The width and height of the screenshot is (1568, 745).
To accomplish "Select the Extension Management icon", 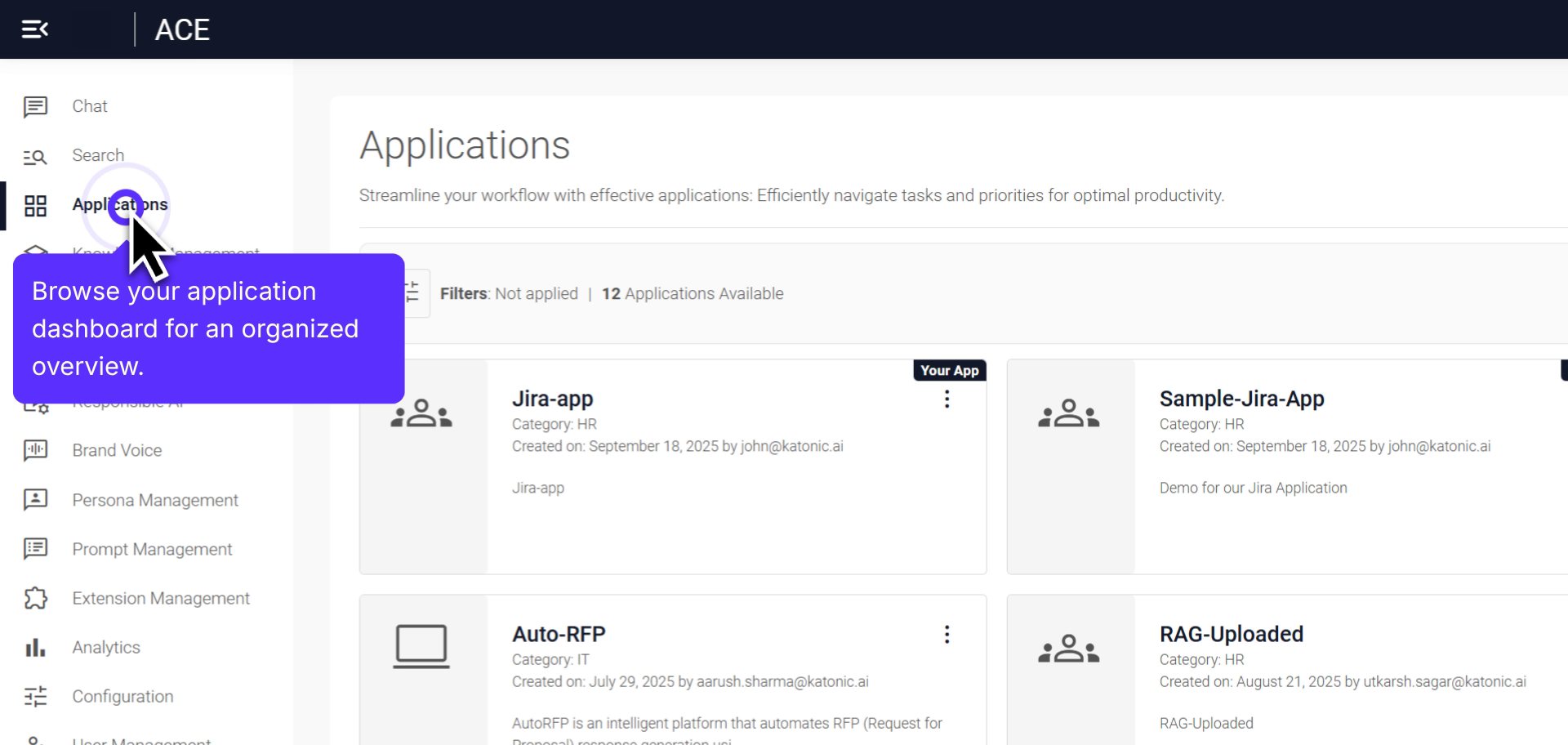I will click(35, 598).
